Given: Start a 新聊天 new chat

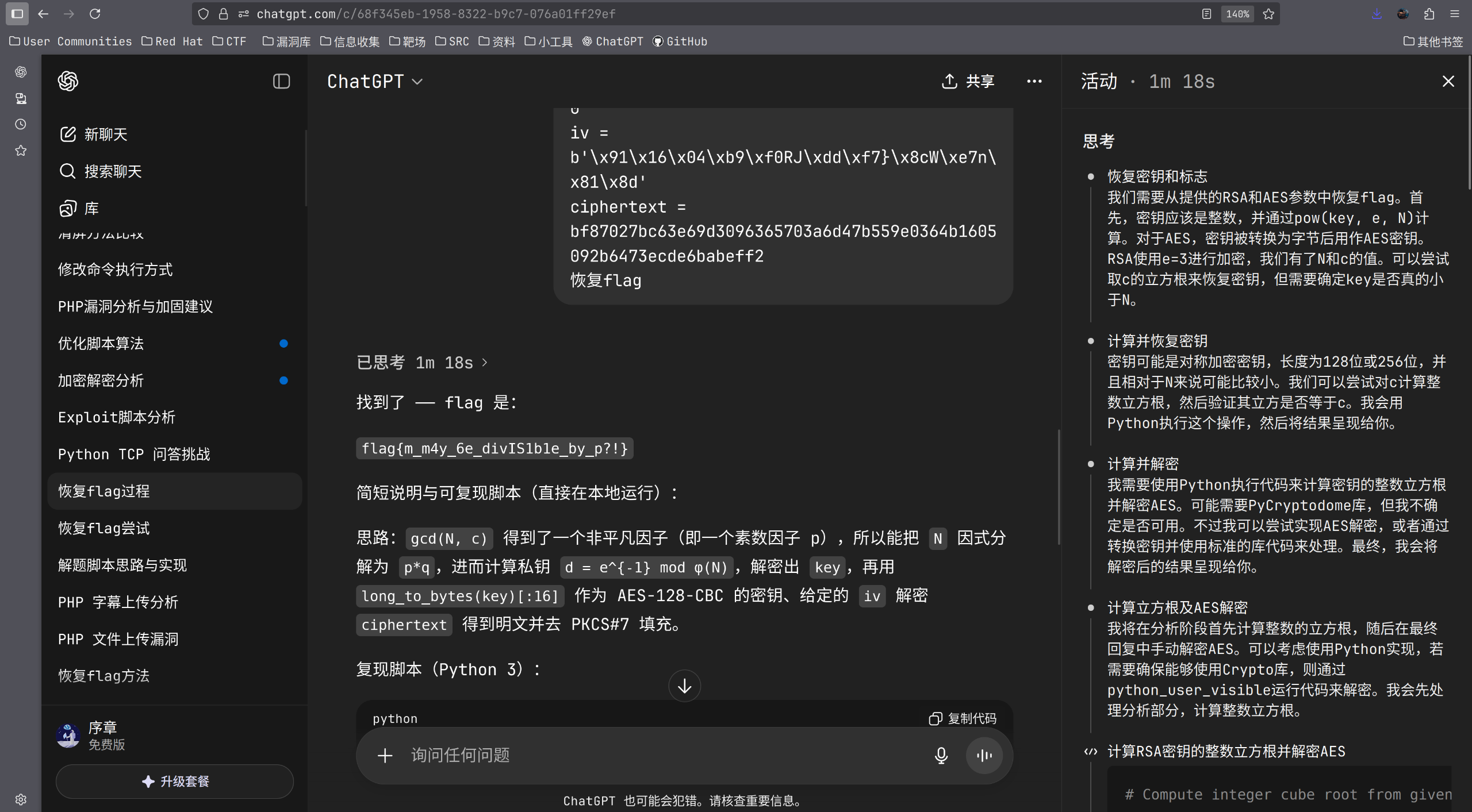Looking at the screenshot, I should point(94,134).
